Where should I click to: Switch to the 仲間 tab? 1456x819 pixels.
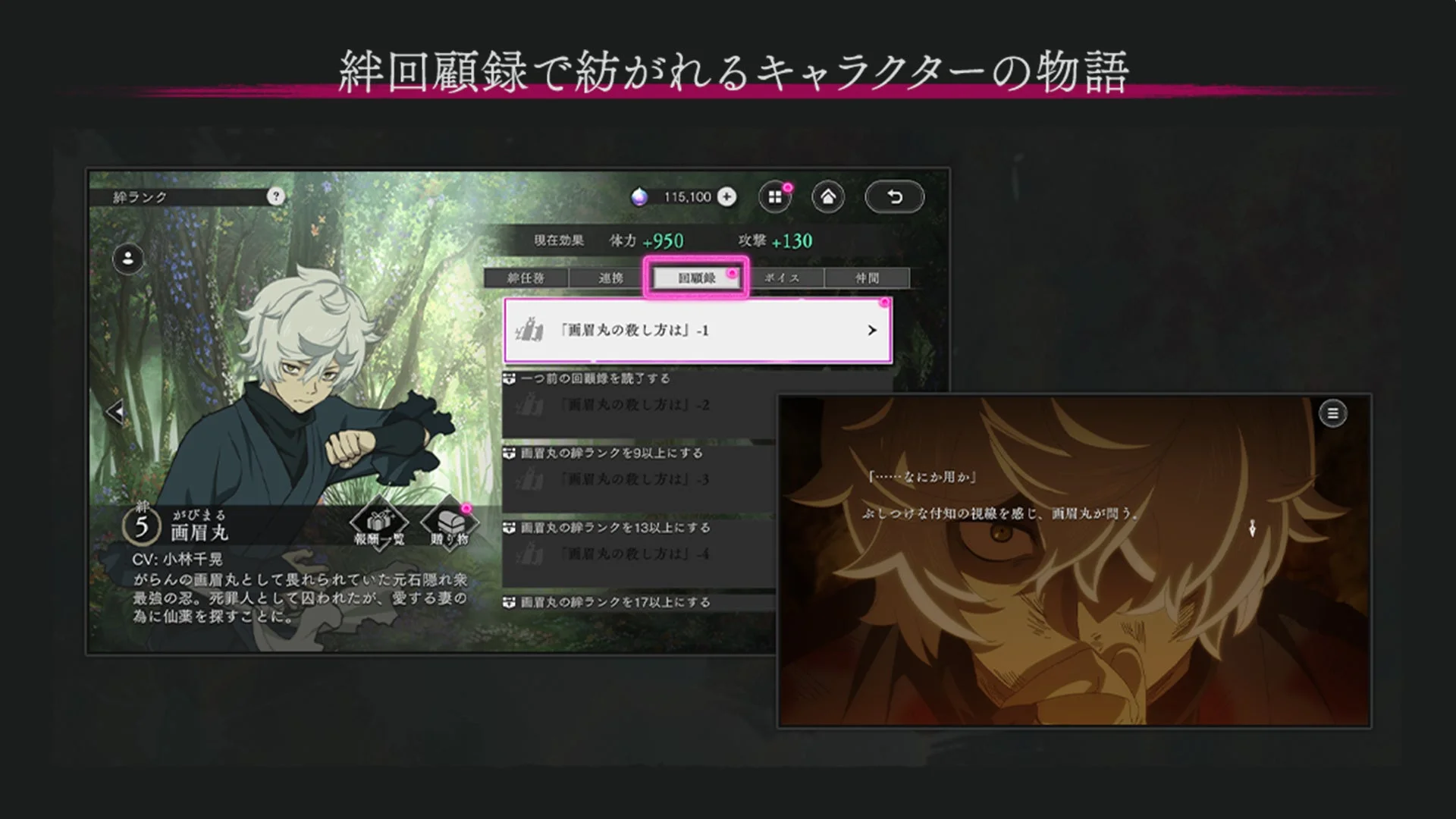(867, 278)
